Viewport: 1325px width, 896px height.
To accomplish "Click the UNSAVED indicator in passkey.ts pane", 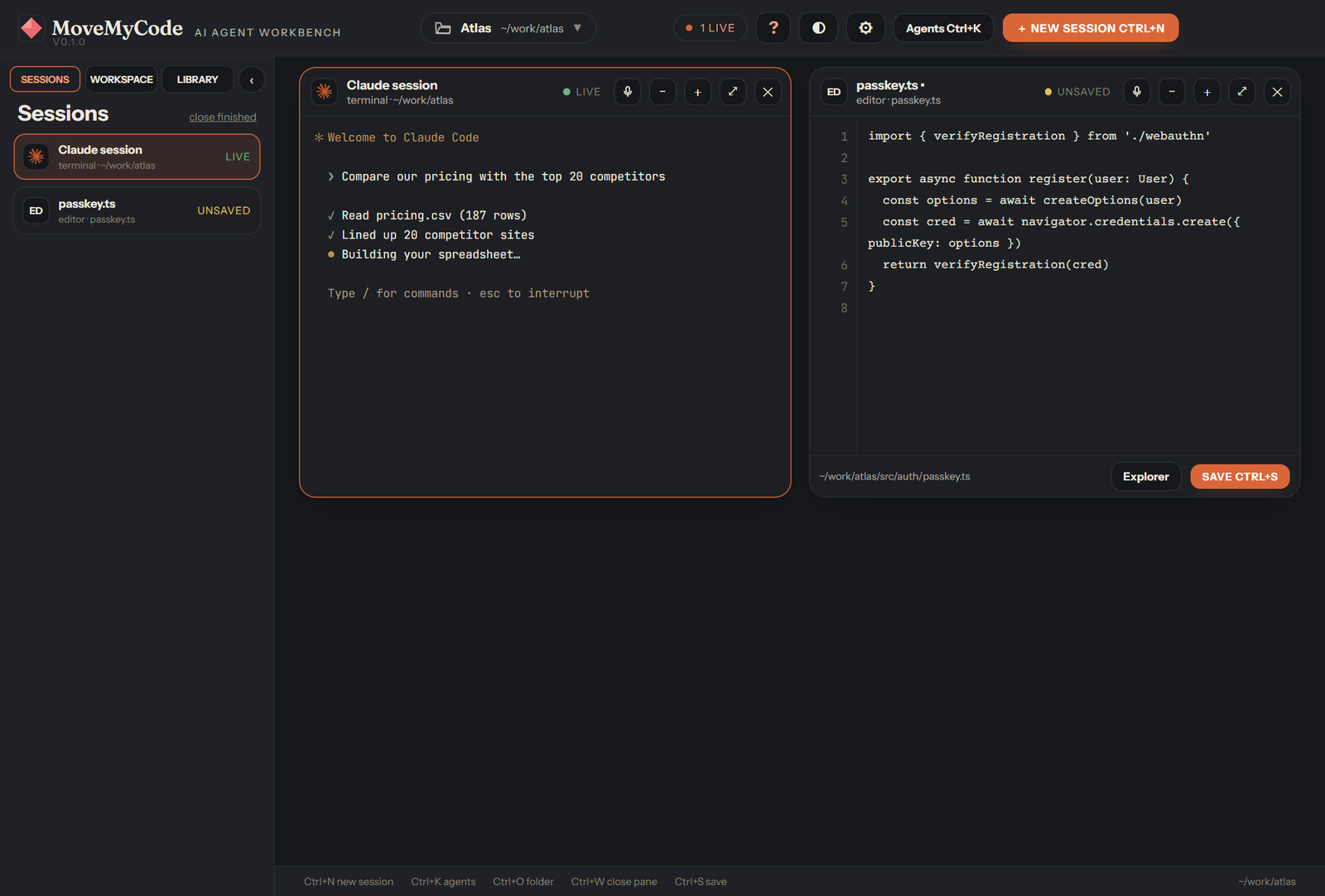I will tap(1077, 92).
